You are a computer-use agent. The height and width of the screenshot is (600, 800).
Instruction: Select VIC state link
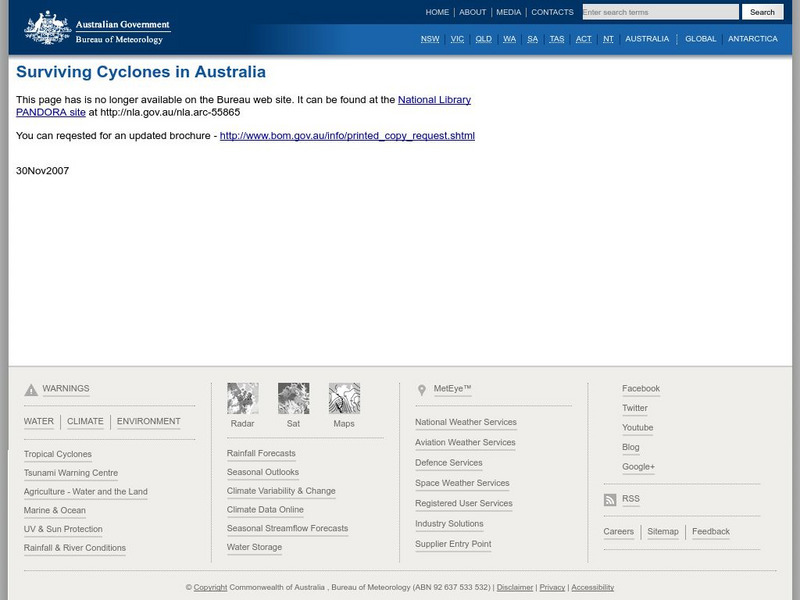click(x=457, y=39)
